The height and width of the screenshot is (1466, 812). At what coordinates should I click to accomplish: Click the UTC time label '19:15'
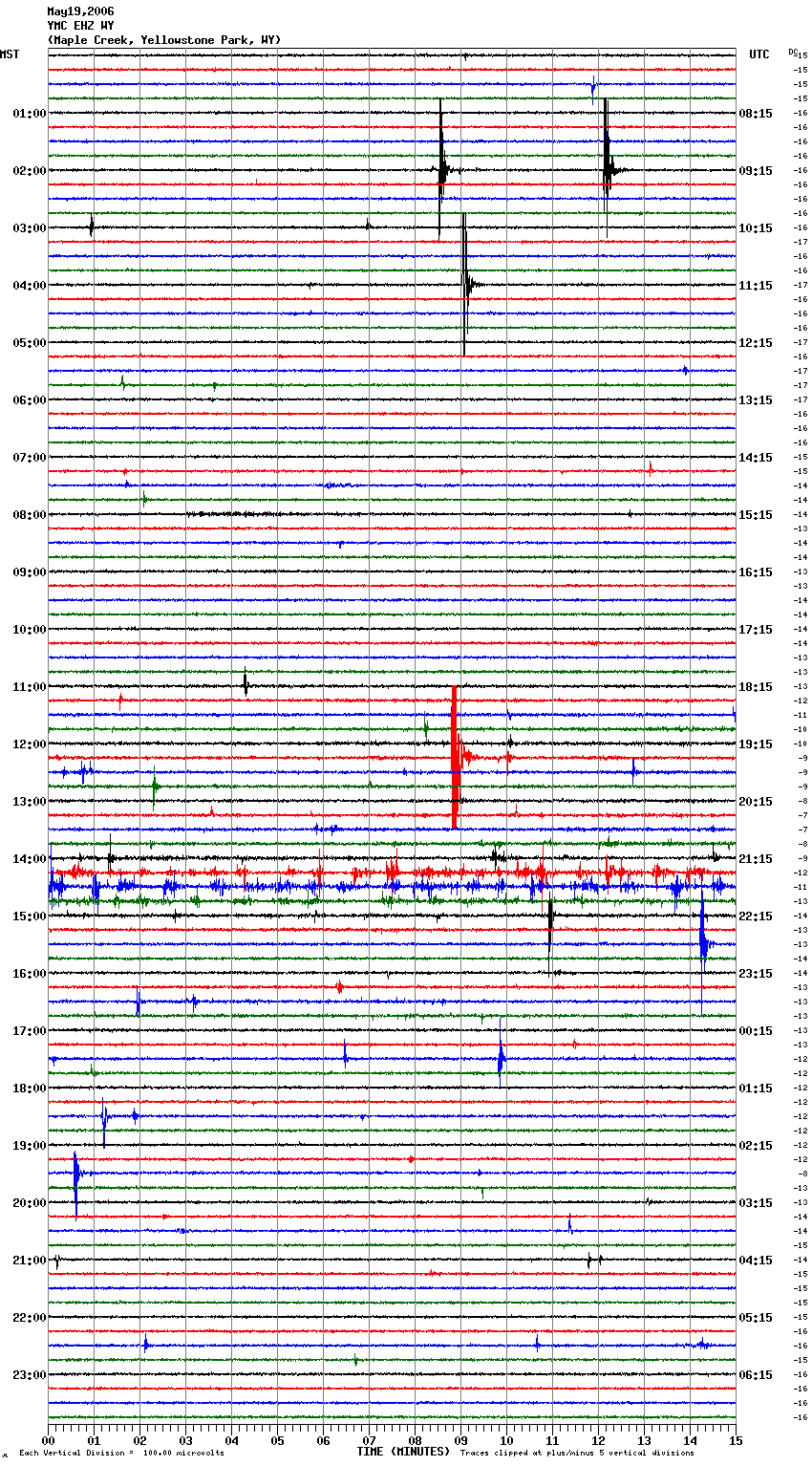tap(756, 744)
